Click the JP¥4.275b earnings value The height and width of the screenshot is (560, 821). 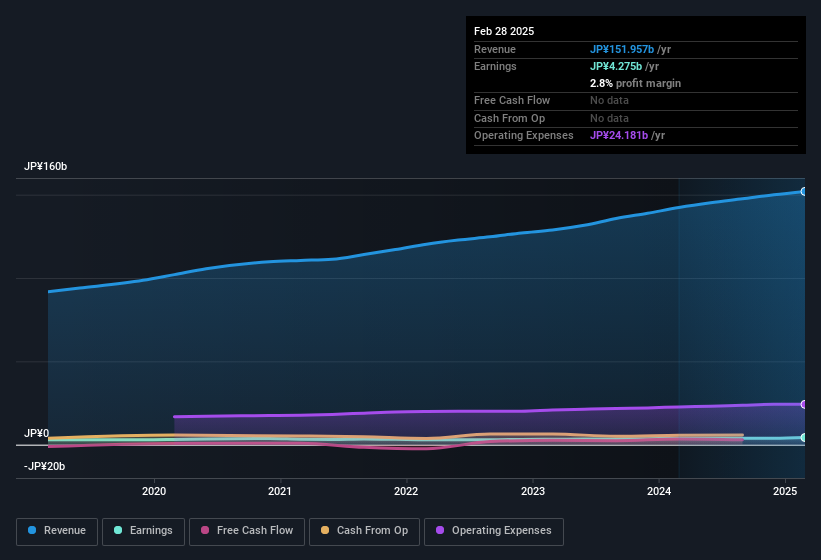point(616,66)
